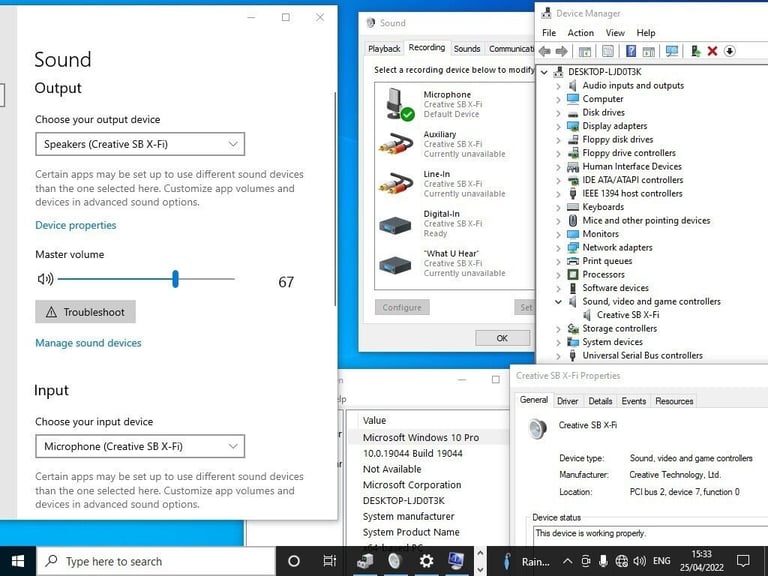Open Events tab in Properties window
The width and height of the screenshot is (768, 576).
633,401
